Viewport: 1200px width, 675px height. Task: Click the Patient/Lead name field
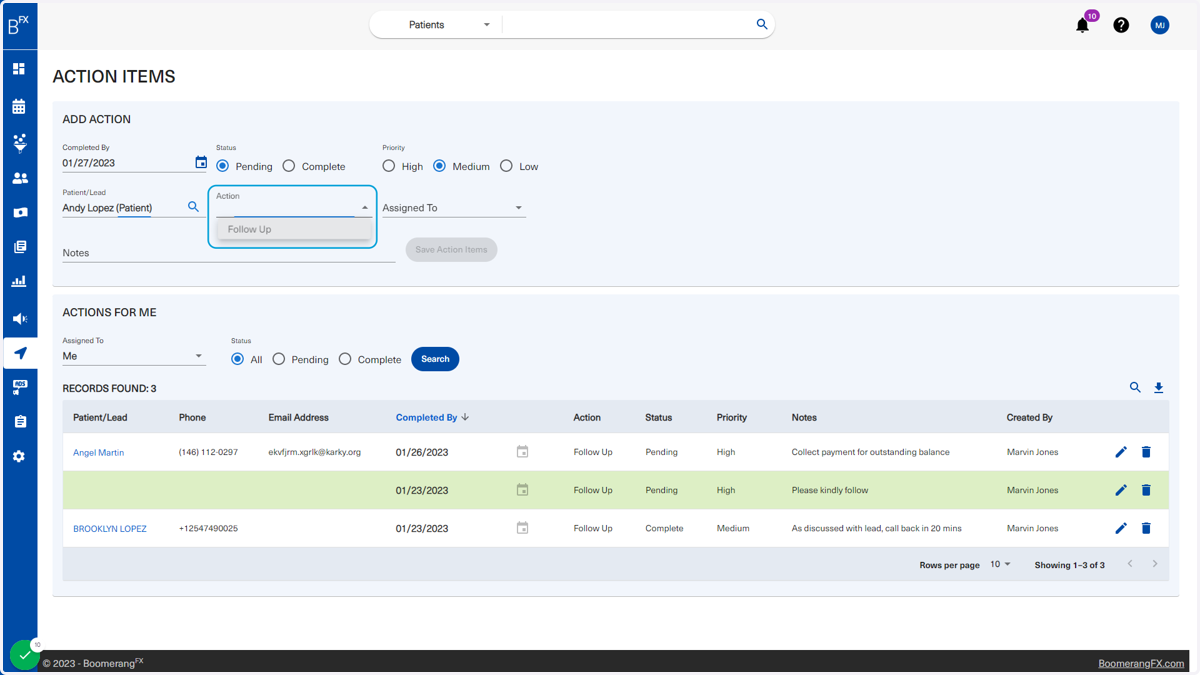pos(123,208)
